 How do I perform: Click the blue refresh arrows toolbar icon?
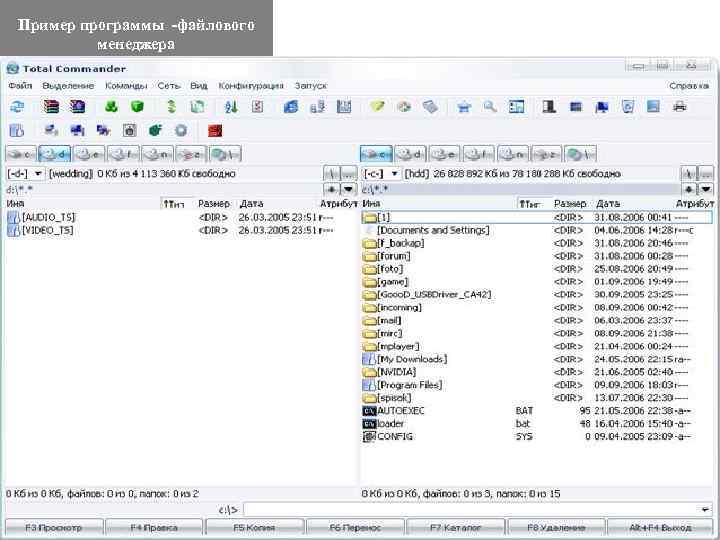17,107
